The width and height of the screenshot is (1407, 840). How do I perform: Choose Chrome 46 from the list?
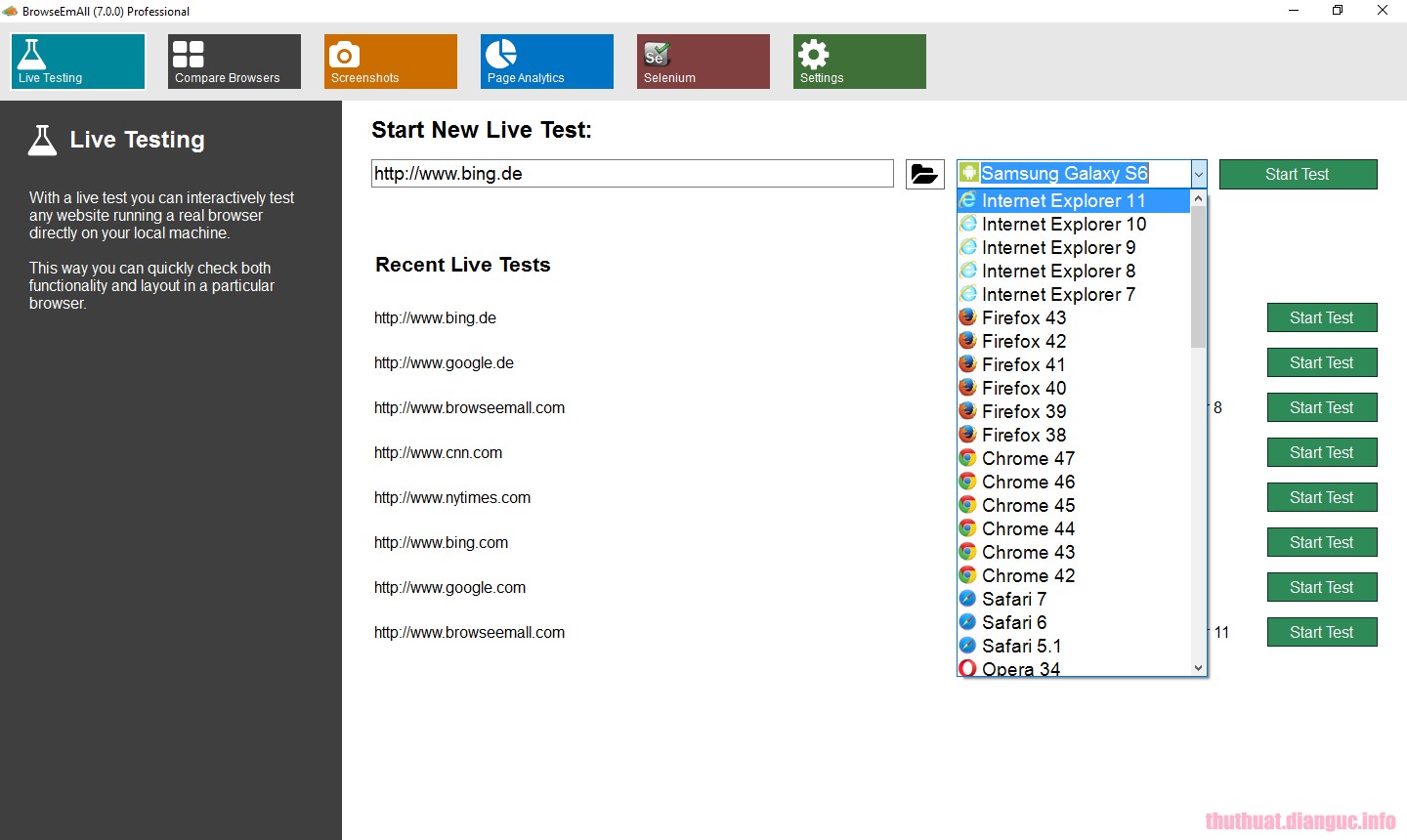[x=1074, y=482]
